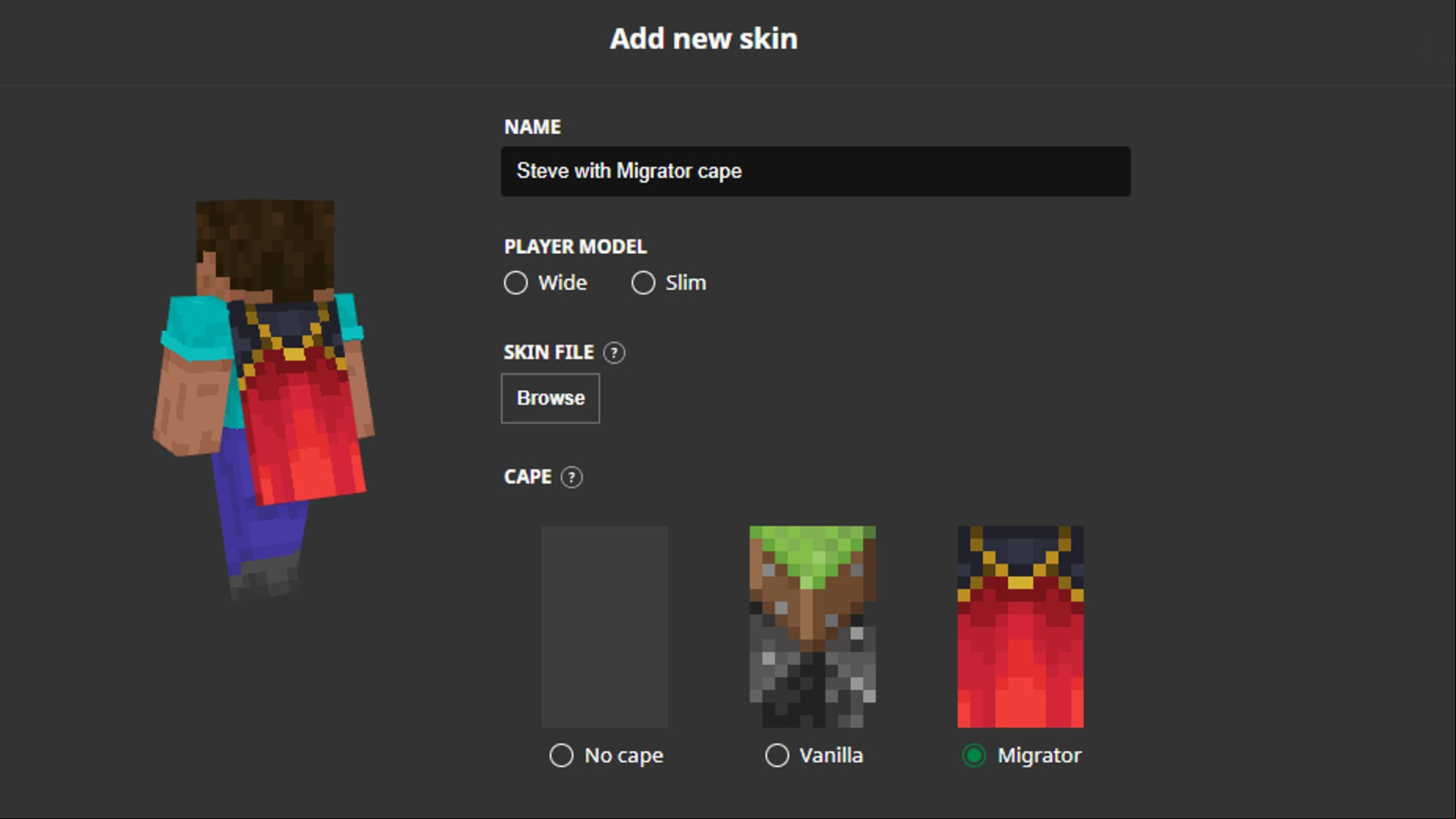Screen dimensions: 1456x819
Task: Open the Skin File help icon
Action: tap(614, 352)
